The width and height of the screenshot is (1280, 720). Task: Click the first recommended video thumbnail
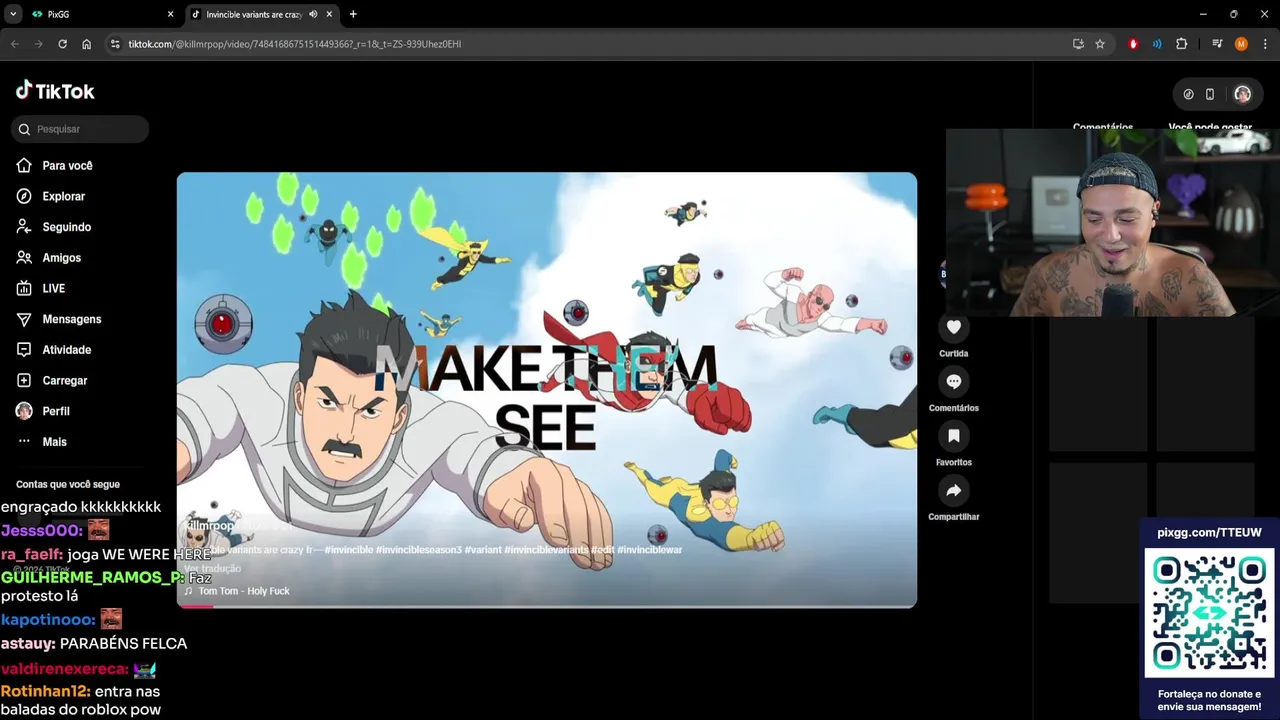pos(1098,383)
